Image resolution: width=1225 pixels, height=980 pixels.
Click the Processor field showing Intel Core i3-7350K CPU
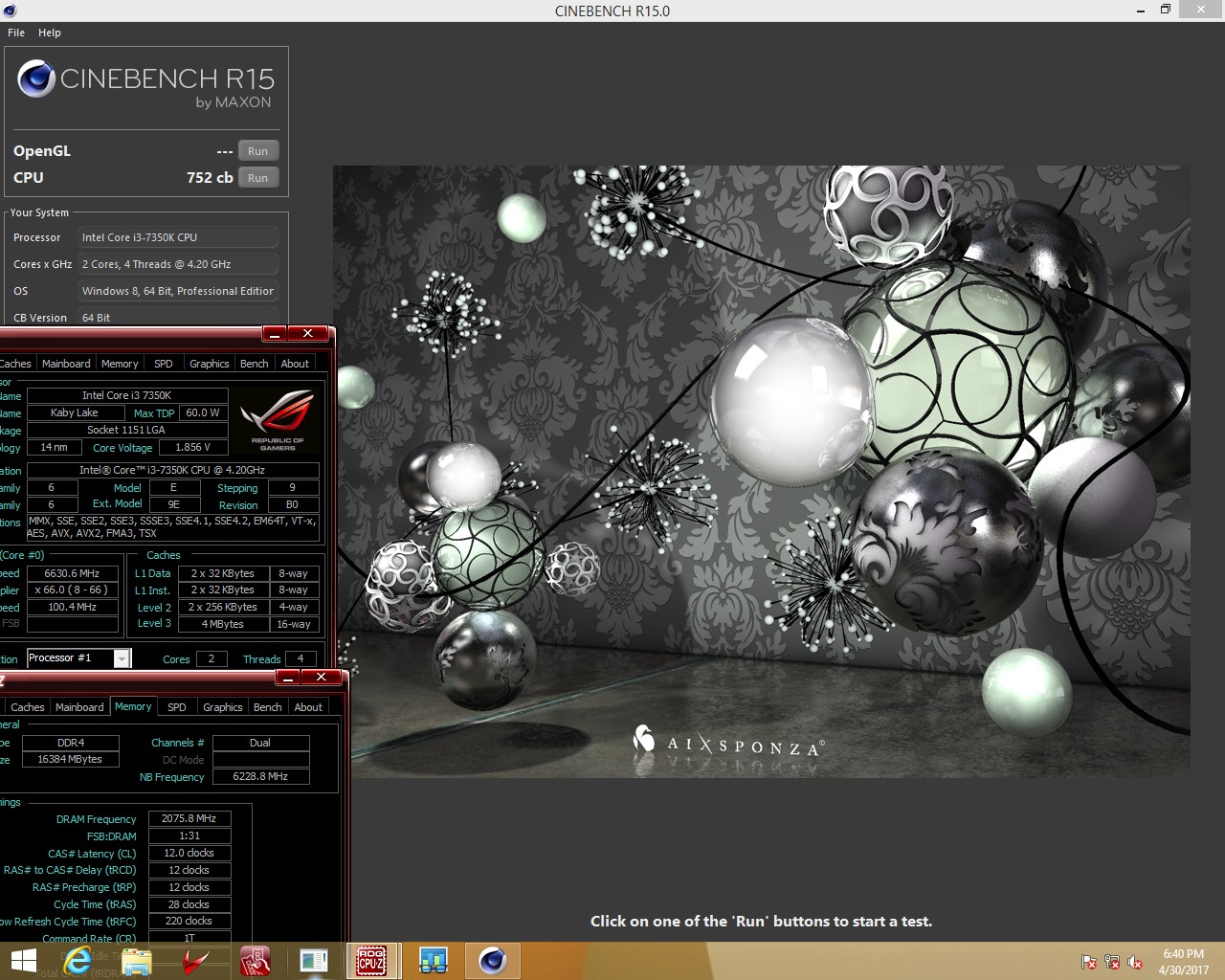point(178,237)
